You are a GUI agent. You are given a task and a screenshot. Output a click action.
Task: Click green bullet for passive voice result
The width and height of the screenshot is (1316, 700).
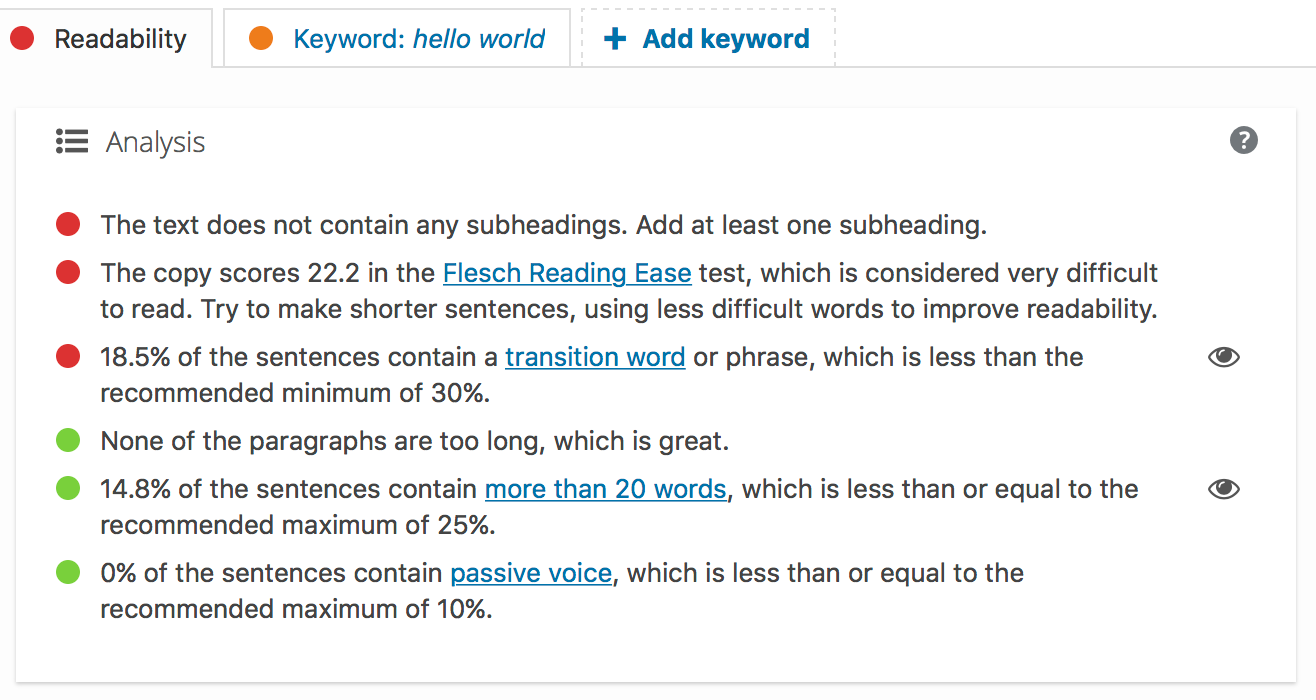coord(68,573)
